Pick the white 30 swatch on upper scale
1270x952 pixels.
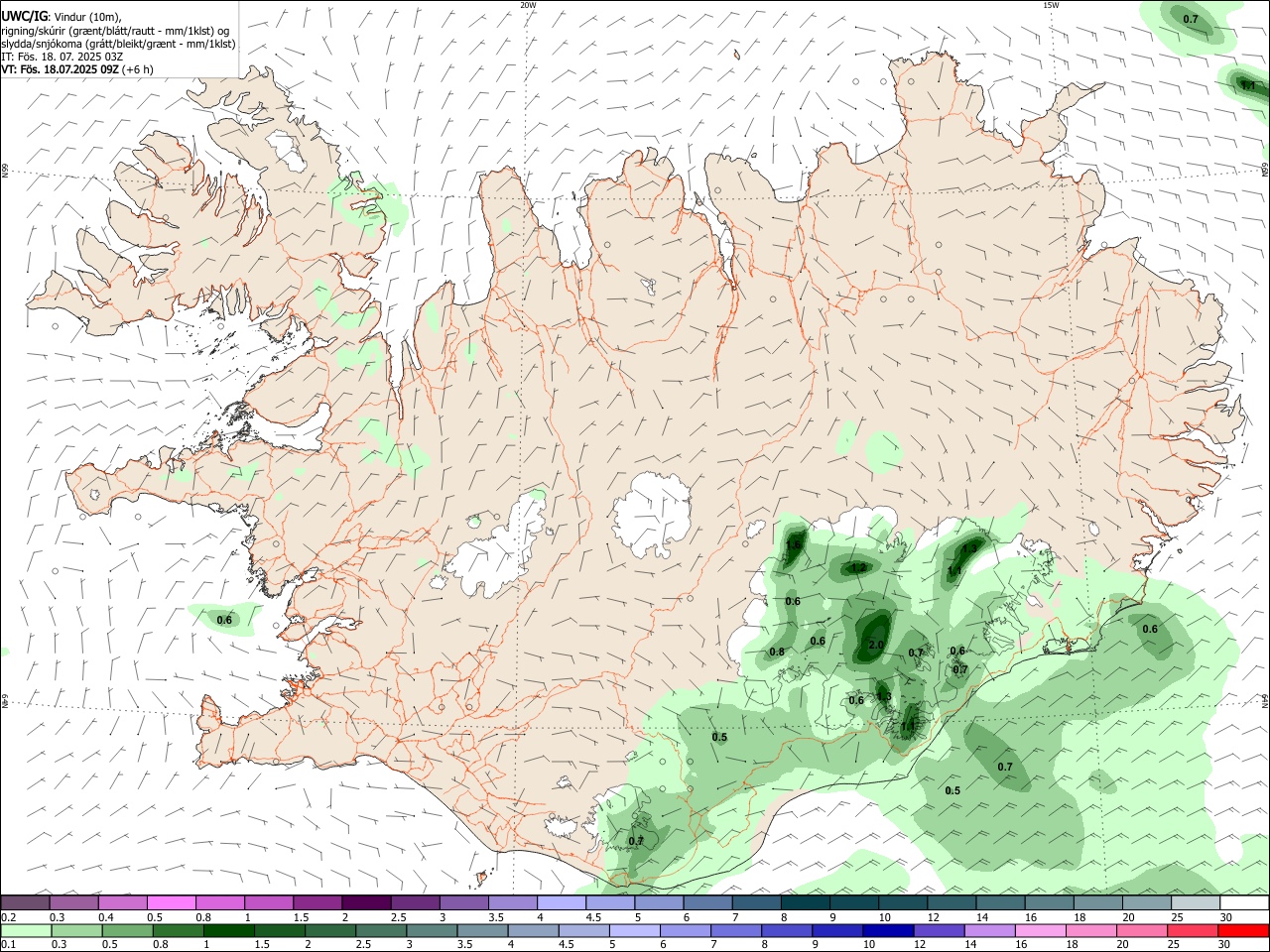(x=1244, y=902)
